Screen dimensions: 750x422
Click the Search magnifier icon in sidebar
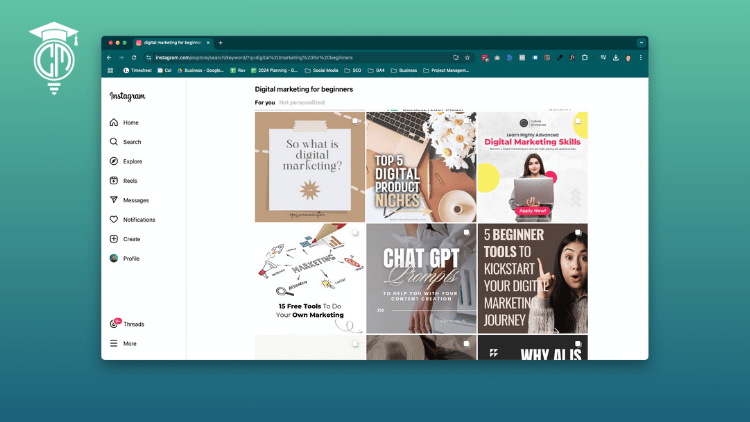[x=114, y=142]
